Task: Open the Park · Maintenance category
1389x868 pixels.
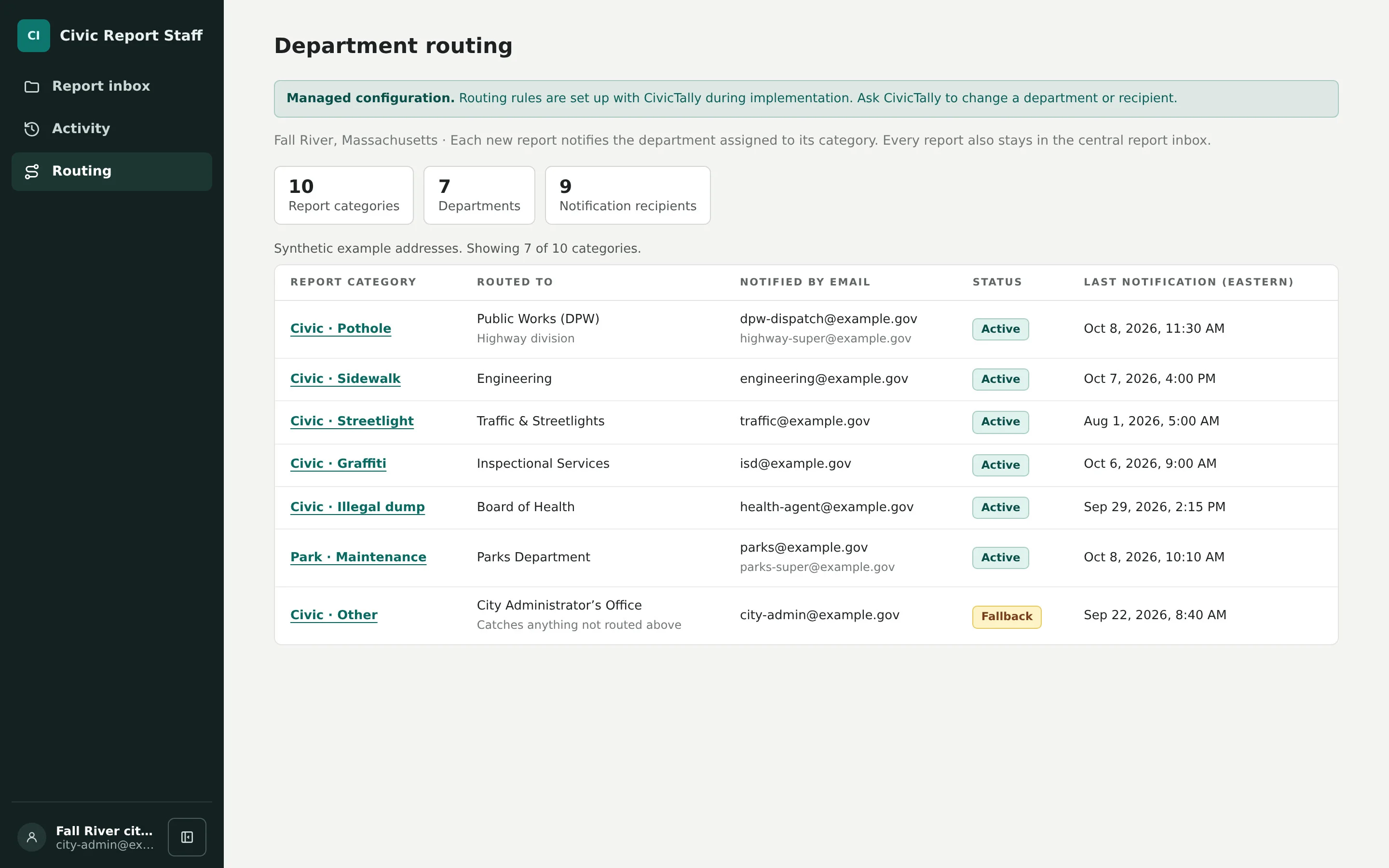Action: [358, 557]
